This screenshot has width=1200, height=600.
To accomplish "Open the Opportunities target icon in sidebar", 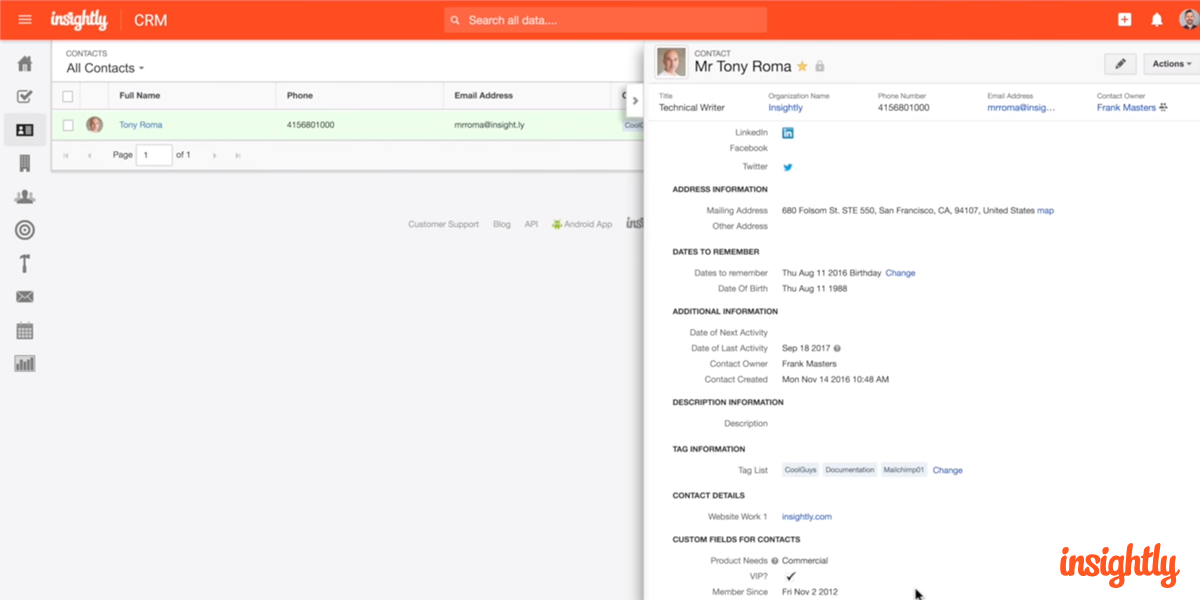I will point(25,230).
